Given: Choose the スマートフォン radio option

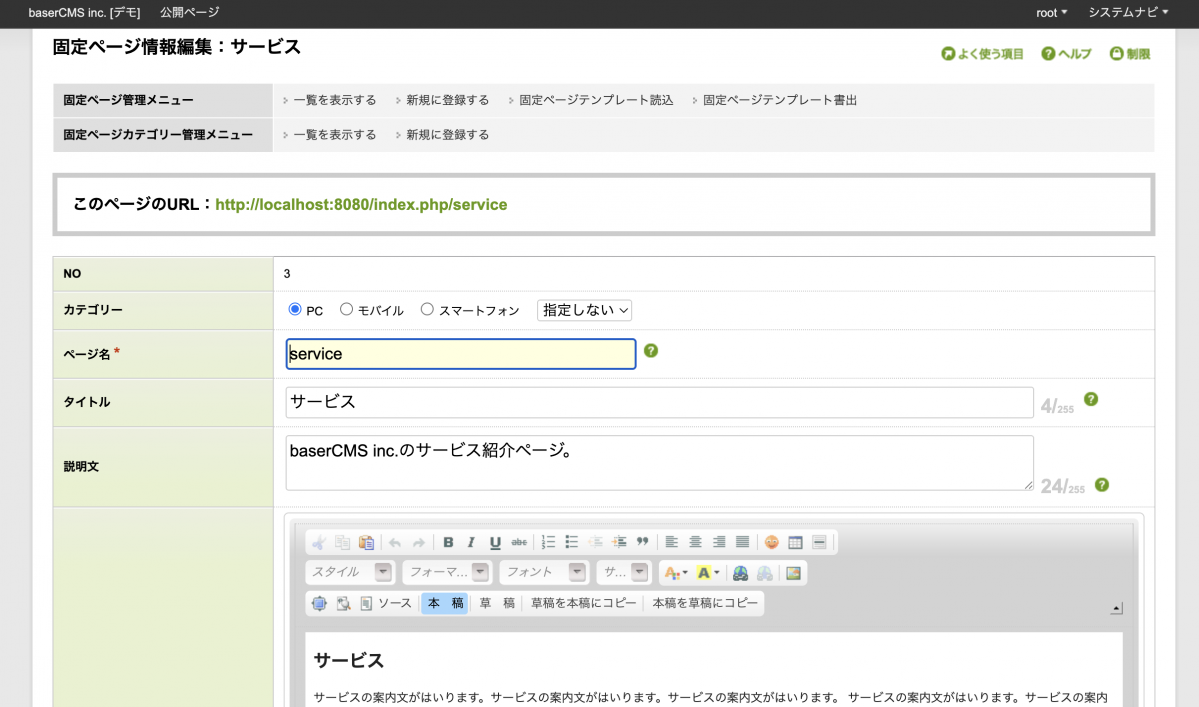Looking at the screenshot, I should tap(427, 310).
